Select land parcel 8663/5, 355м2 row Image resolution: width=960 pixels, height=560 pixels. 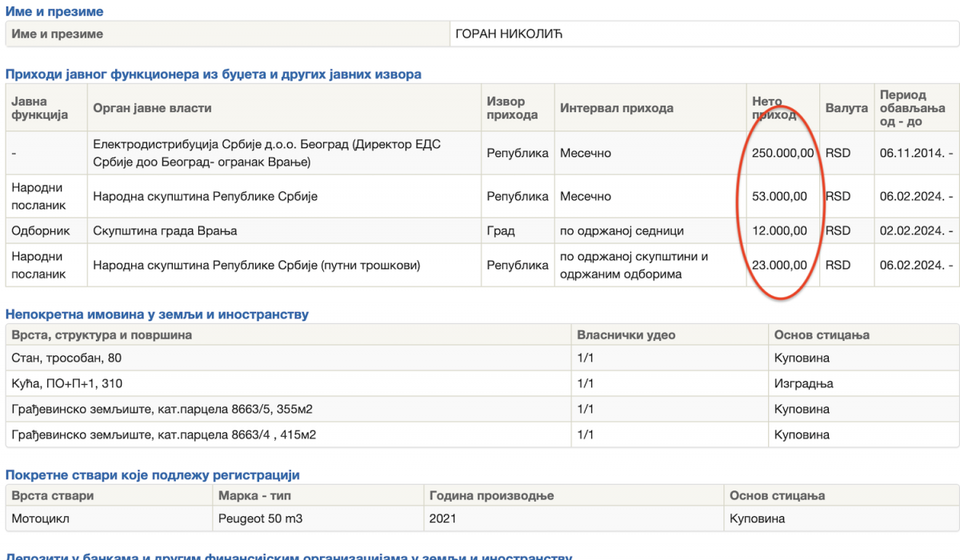(482, 409)
